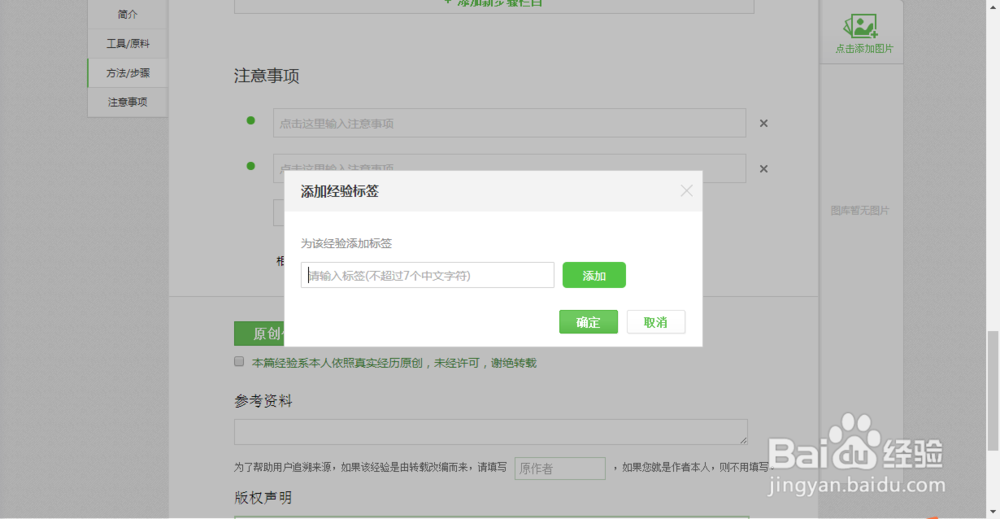Click the scrollbar down arrow
This screenshot has height=519, width=1000.
click(992, 512)
